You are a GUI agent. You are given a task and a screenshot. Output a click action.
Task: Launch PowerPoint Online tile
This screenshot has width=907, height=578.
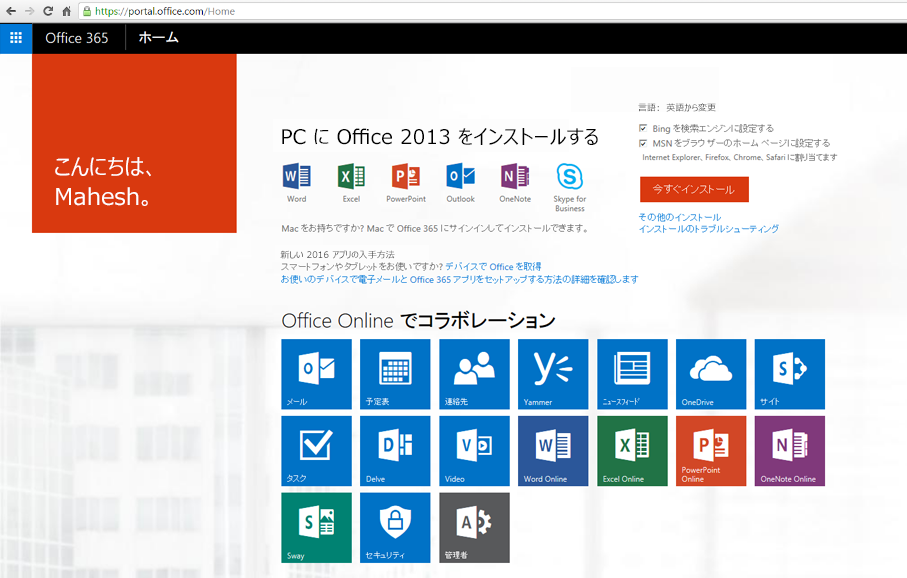[711, 451]
